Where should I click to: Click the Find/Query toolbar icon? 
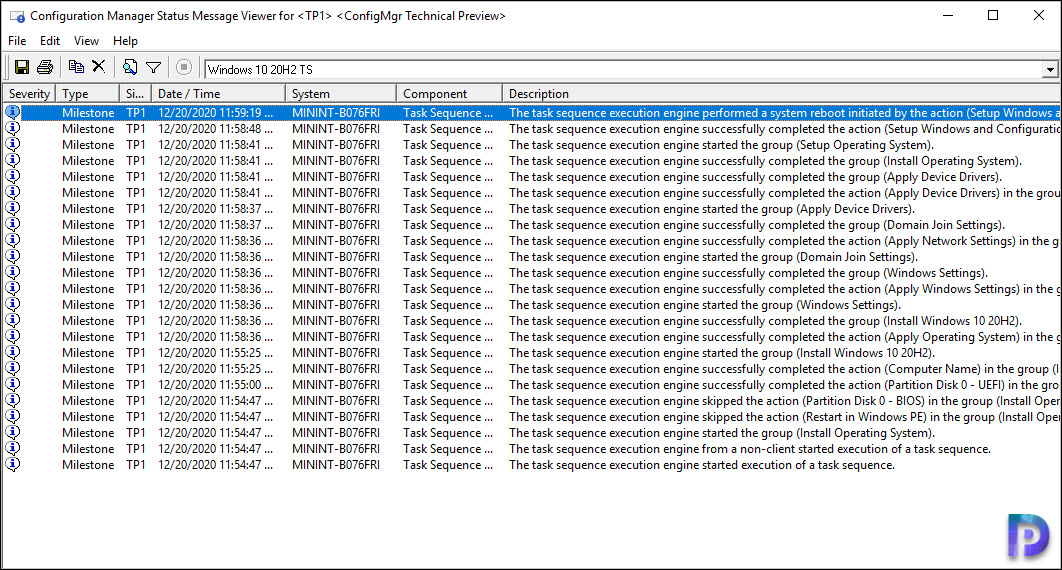pos(130,67)
